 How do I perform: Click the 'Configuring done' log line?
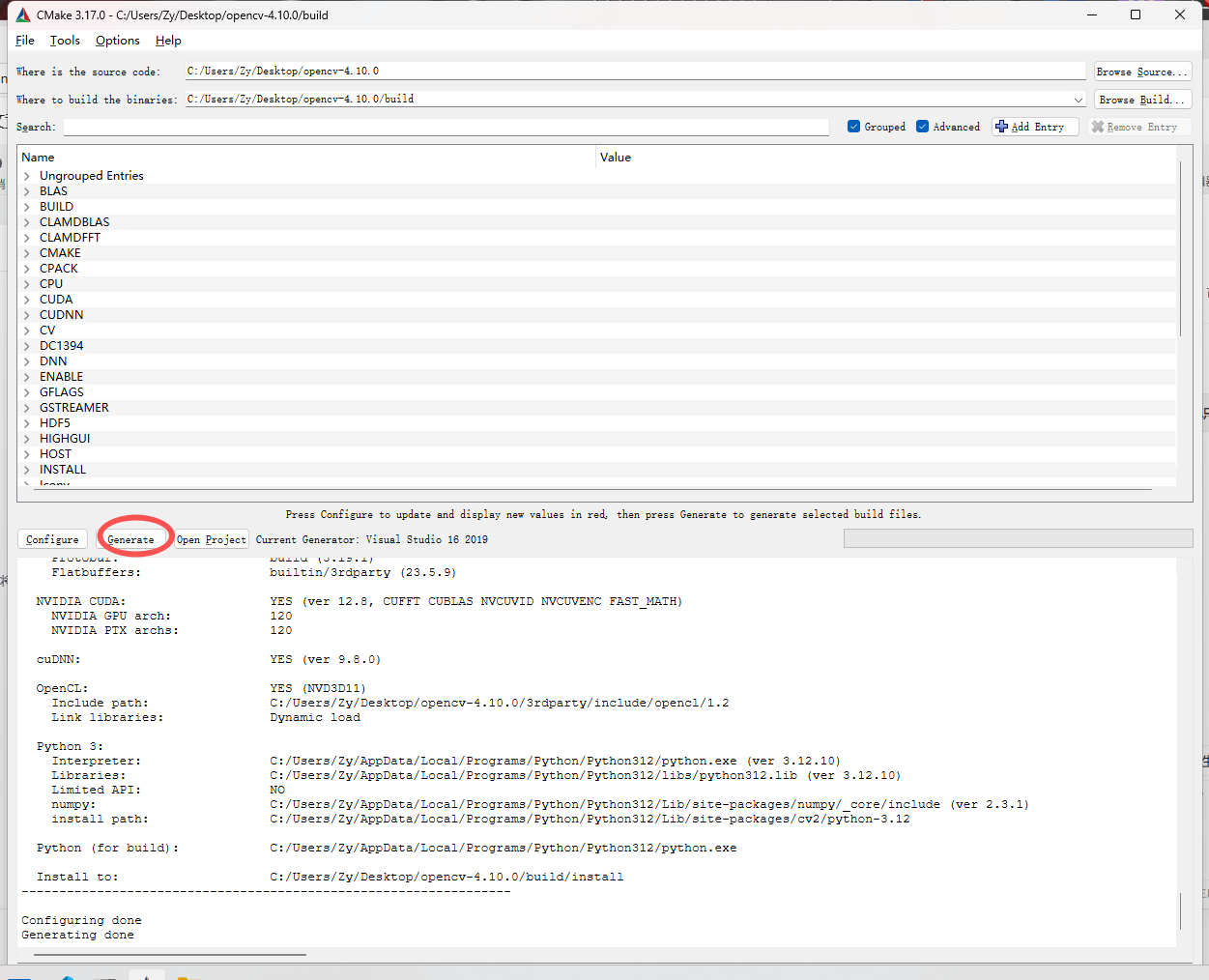(x=81, y=921)
